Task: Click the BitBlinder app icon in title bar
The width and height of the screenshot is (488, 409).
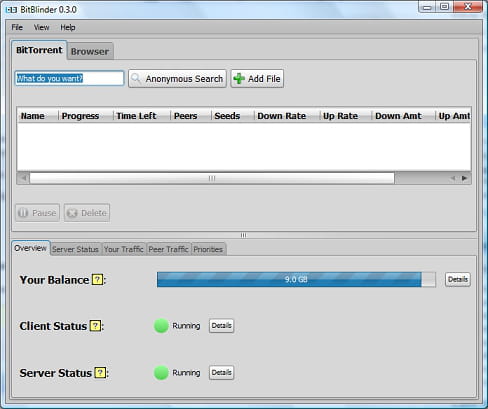Action: (11, 10)
